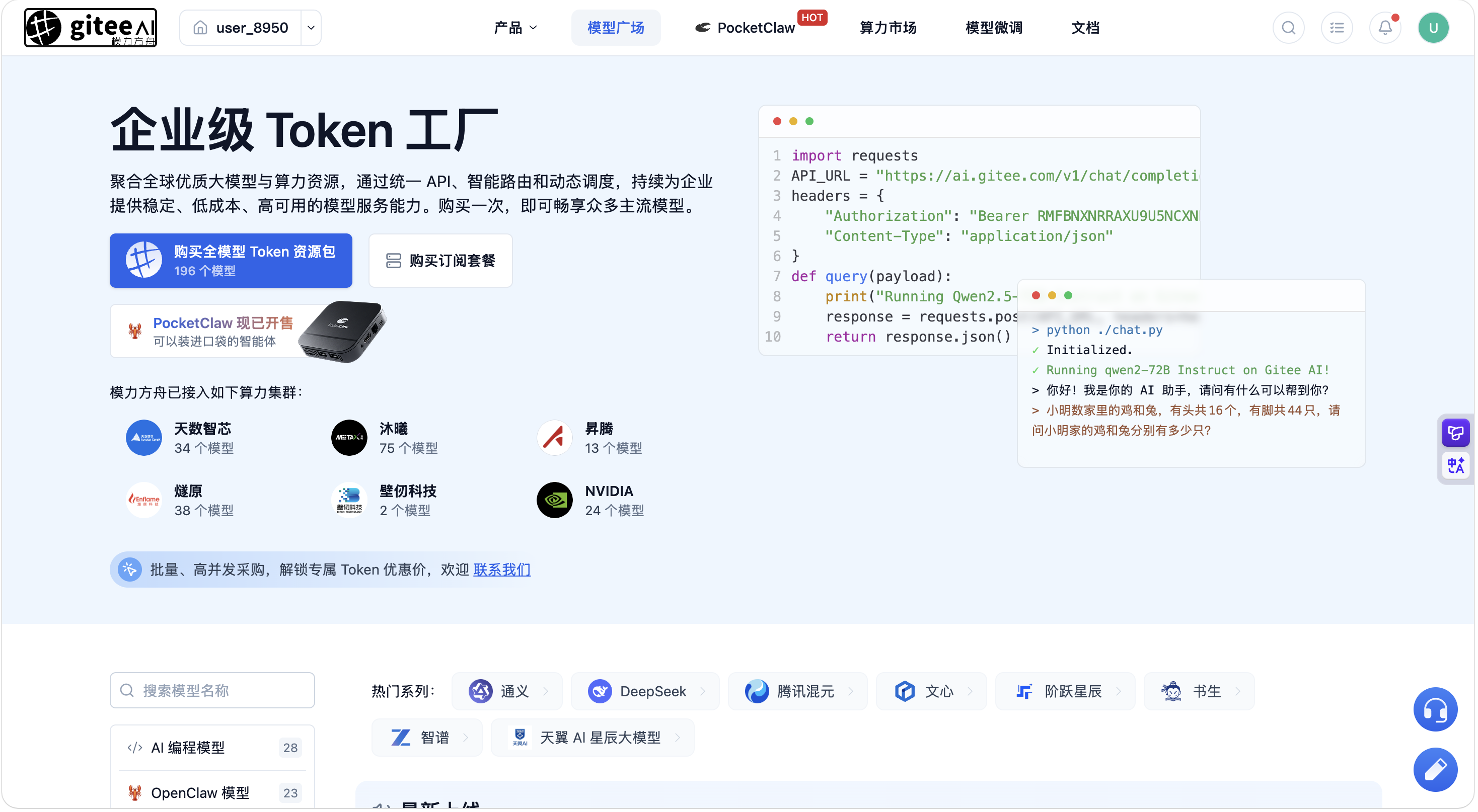Open 模型微调 in navigation
The width and height of the screenshot is (1478, 812).
(x=994, y=28)
